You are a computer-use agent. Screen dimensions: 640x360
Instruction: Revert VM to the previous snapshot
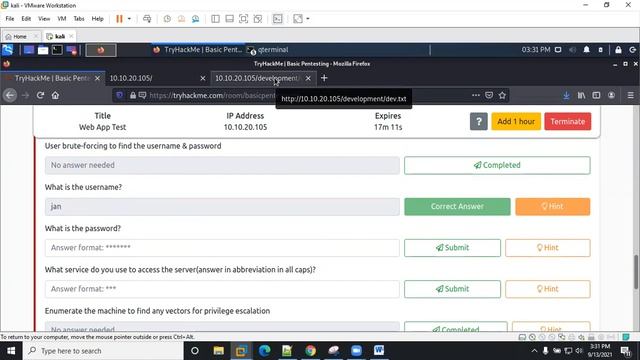pyautogui.click(x=181, y=19)
